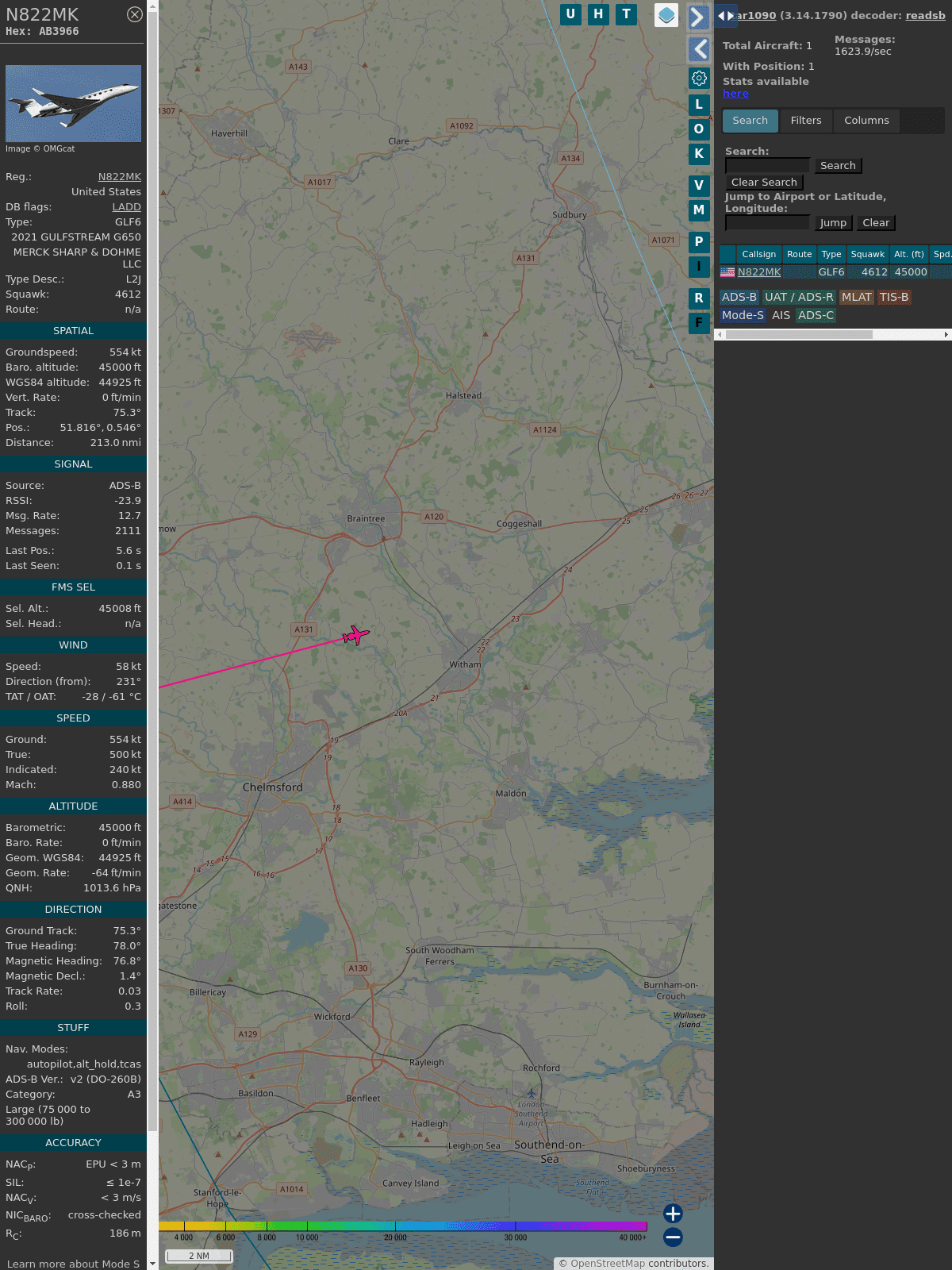Toggle the I map button

[699, 266]
